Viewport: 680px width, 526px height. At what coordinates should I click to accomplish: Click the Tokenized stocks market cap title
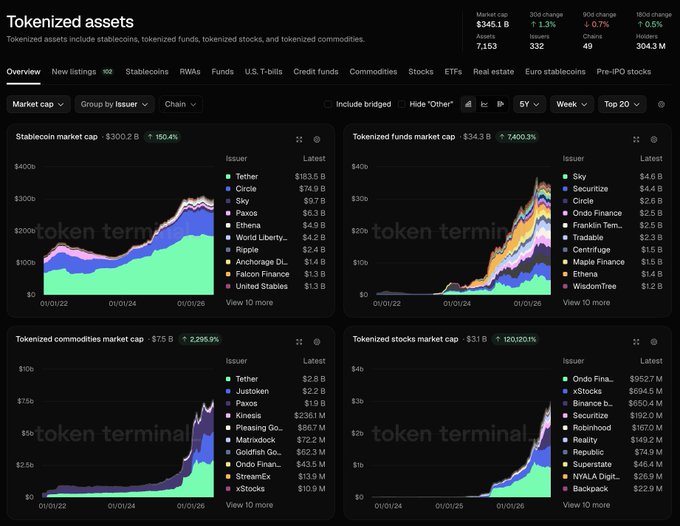click(x=405, y=339)
